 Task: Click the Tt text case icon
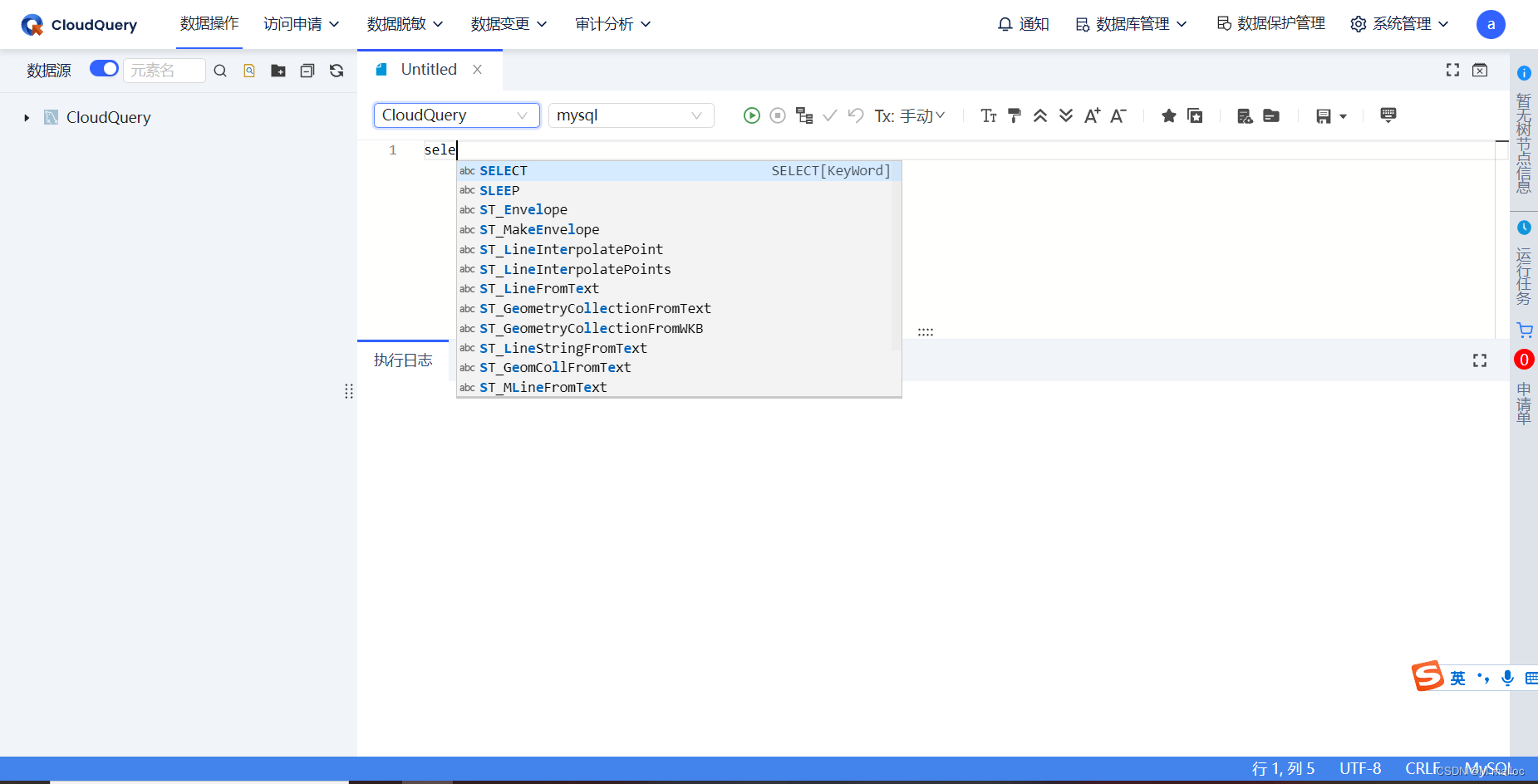989,115
